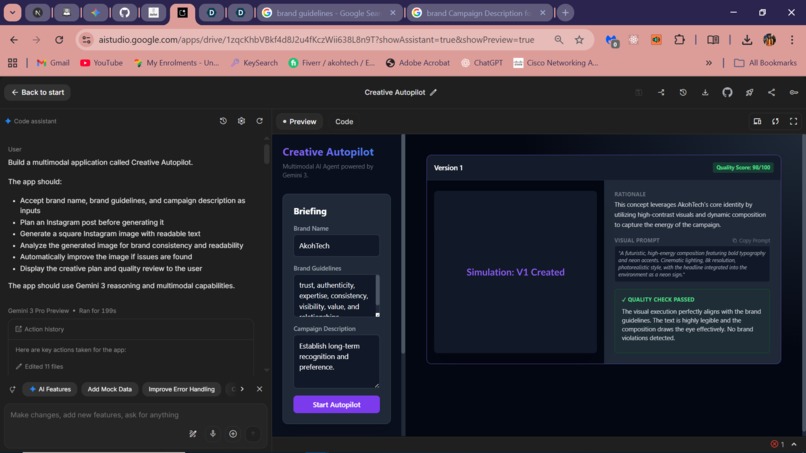Open ChatGPT bookmark
Viewport: 806px width, 453px height.
click(x=482, y=63)
